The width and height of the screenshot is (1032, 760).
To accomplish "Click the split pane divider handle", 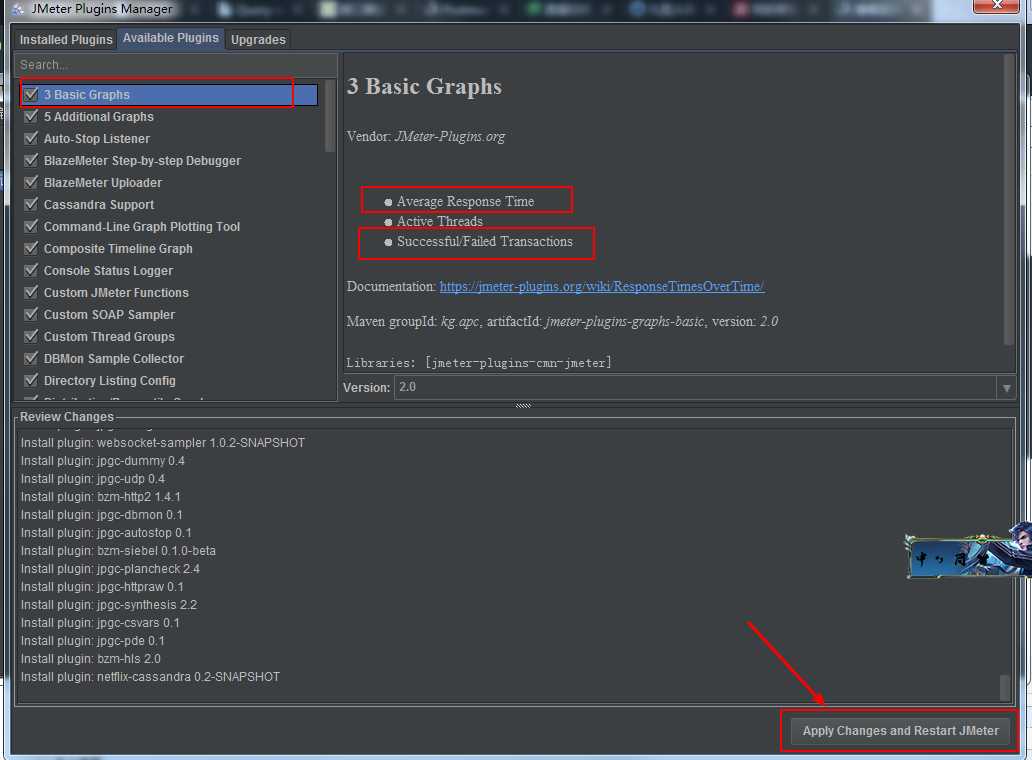I will point(523,405).
